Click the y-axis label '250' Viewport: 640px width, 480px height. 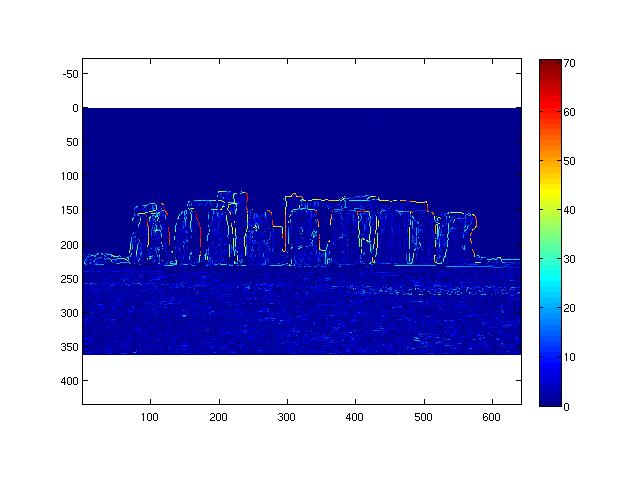69,279
